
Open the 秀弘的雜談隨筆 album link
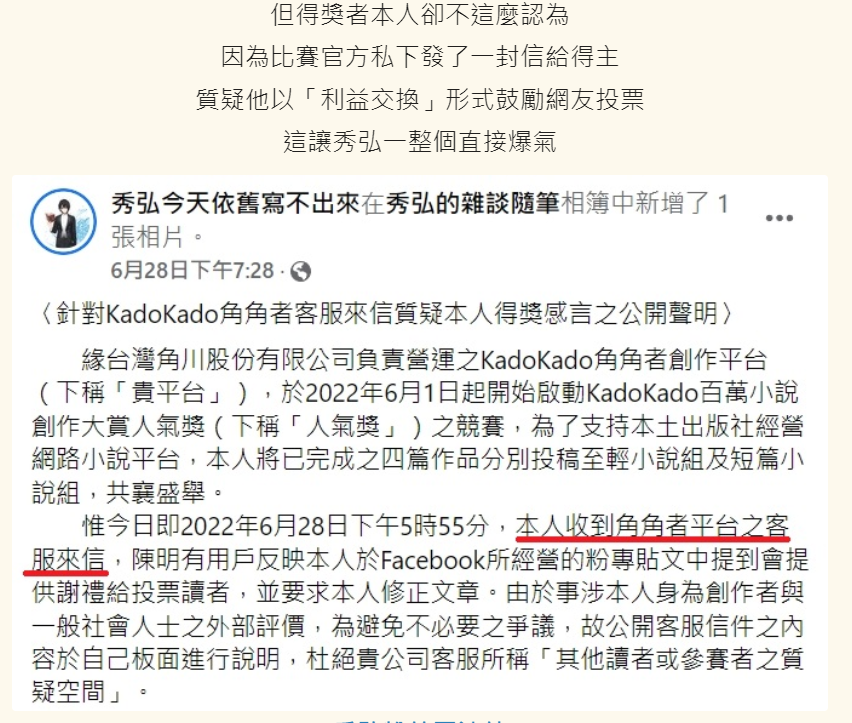point(473,204)
